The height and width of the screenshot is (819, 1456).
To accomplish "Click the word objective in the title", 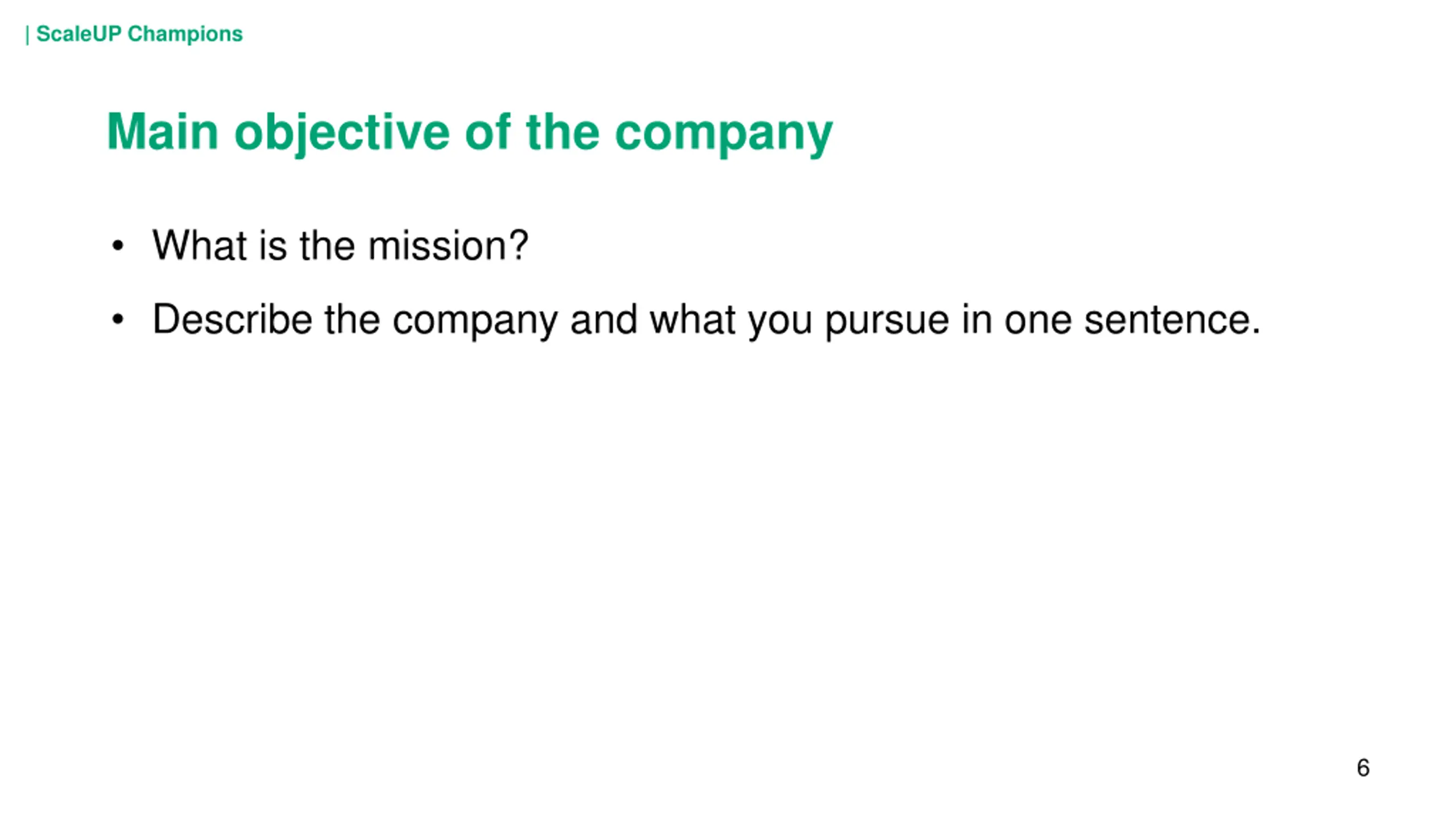I will 342,134.
